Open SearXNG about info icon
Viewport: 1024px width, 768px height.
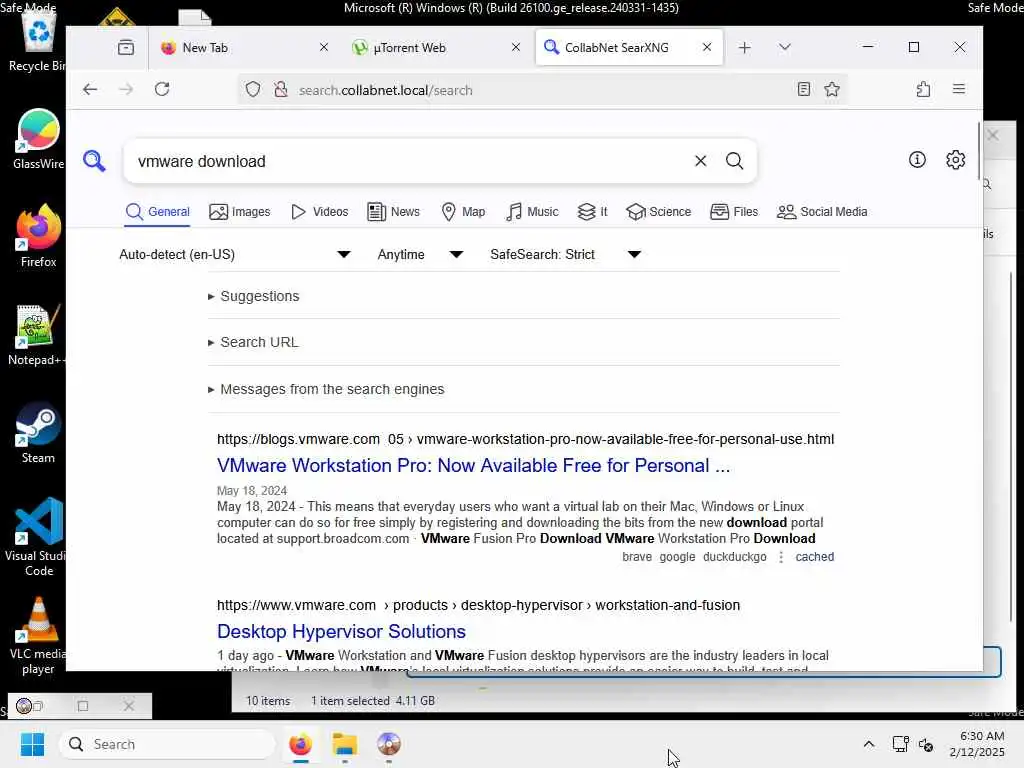tap(917, 159)
